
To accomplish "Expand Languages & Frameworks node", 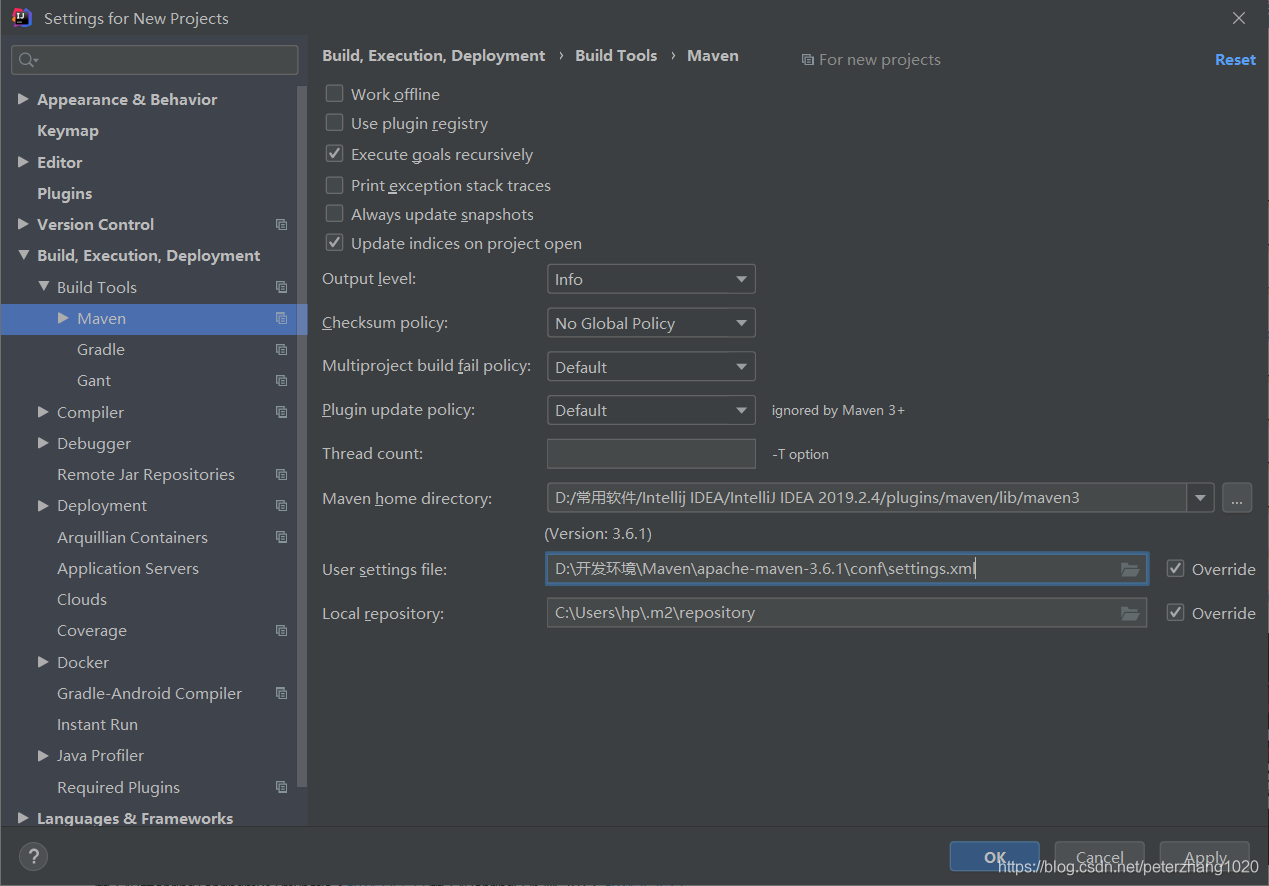I will pyautogui.click(x=23, y=818).
